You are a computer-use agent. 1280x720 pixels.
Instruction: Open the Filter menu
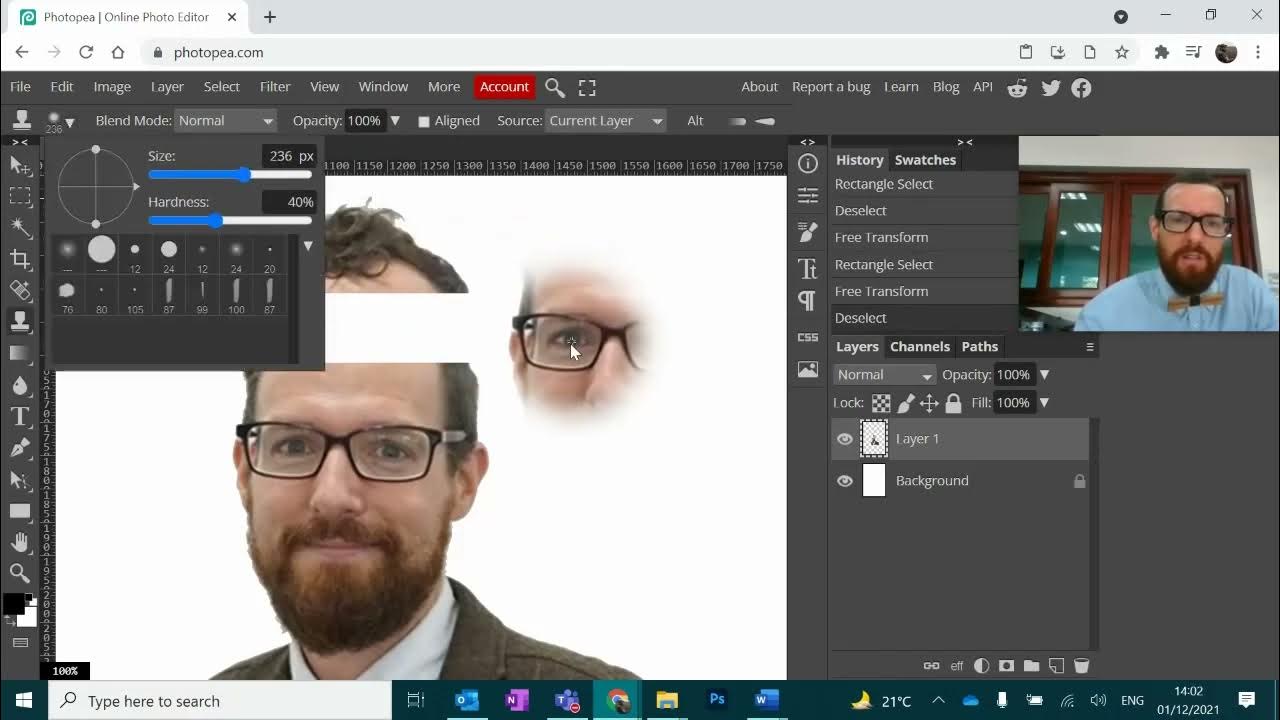275,87
